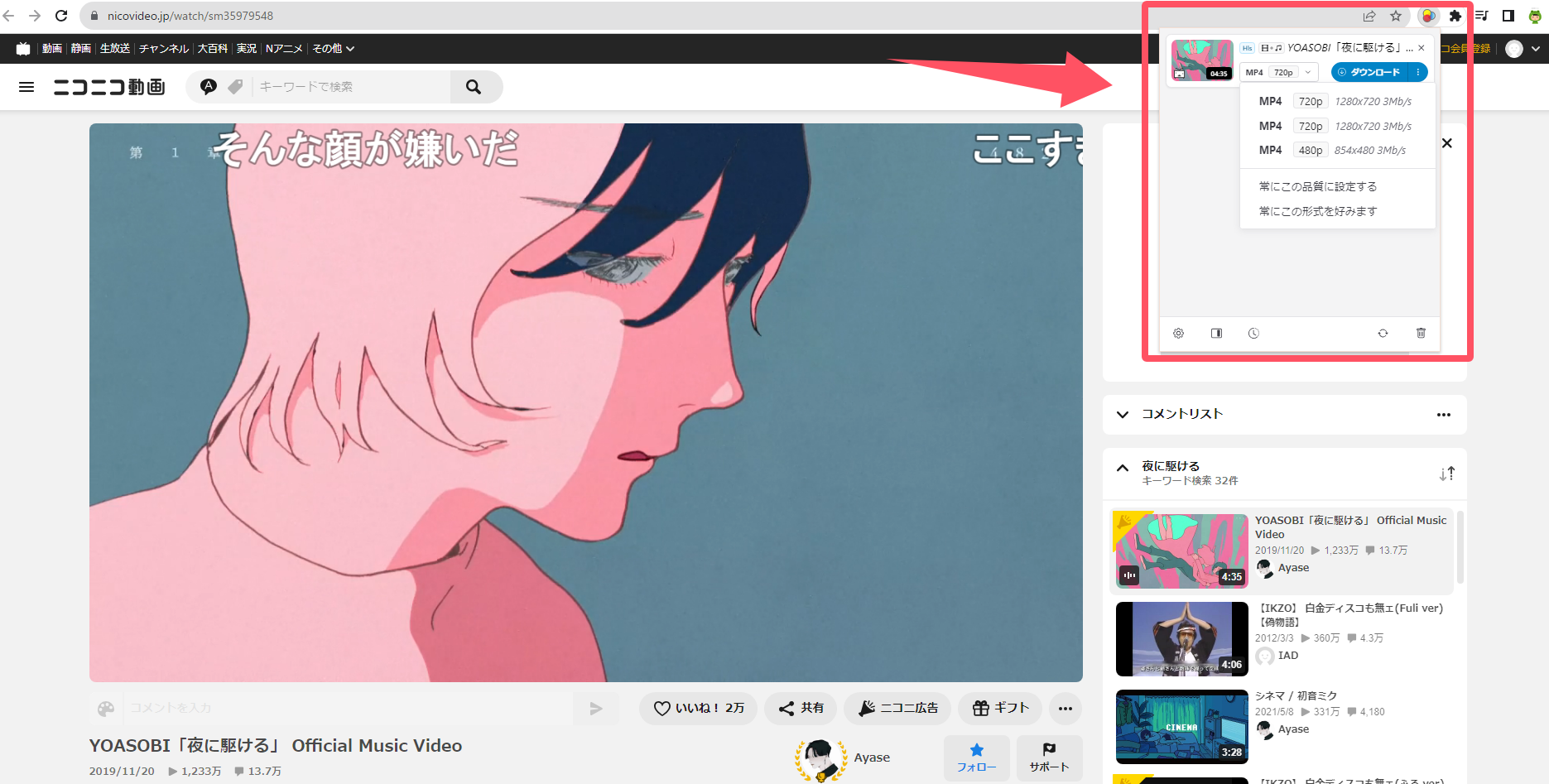View download history via clock icon
The height and width of the screenshot is (784, 1549).
(1253, 333)
